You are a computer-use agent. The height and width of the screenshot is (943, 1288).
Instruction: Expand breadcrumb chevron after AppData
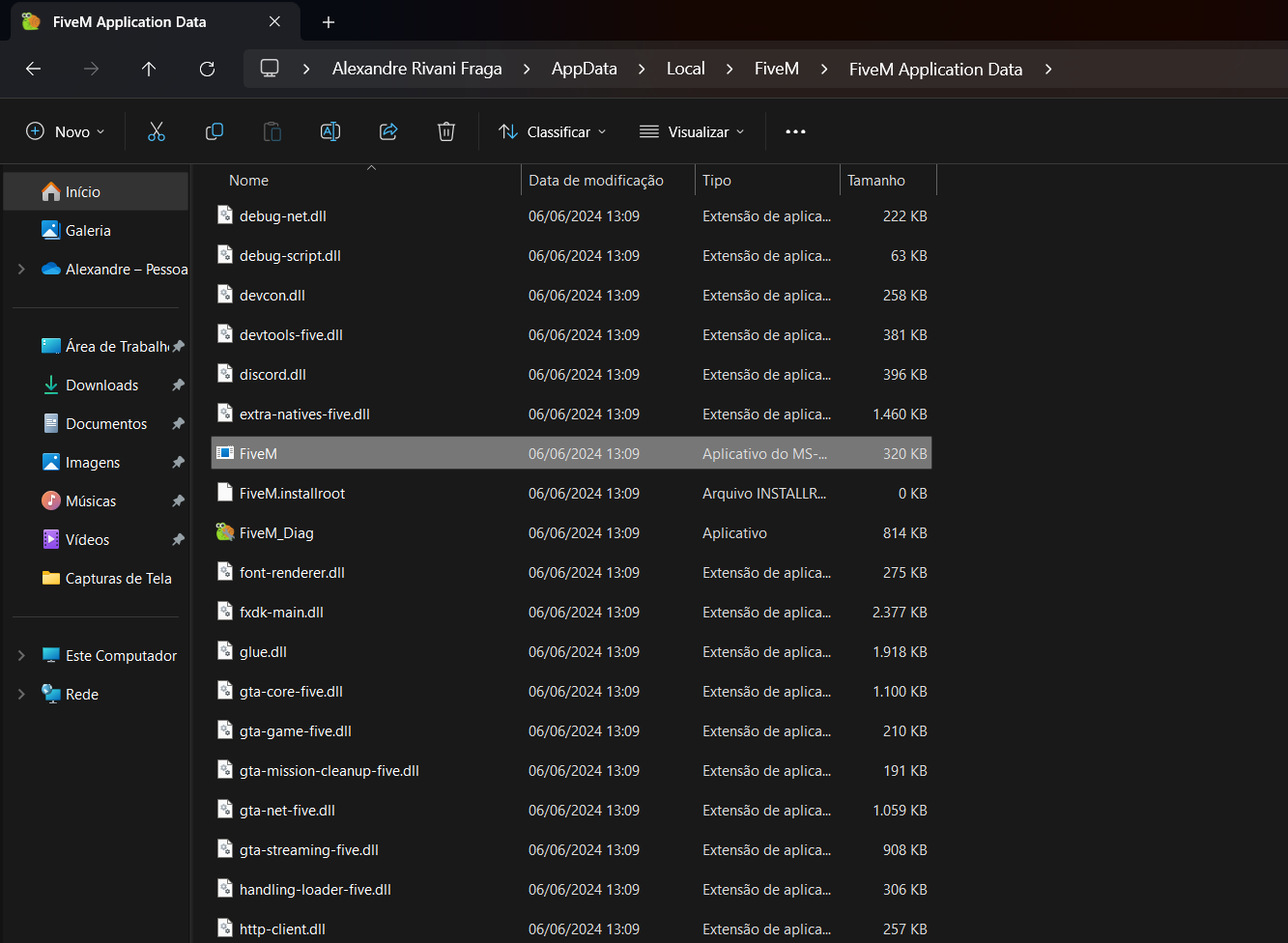tap(642, 69)
